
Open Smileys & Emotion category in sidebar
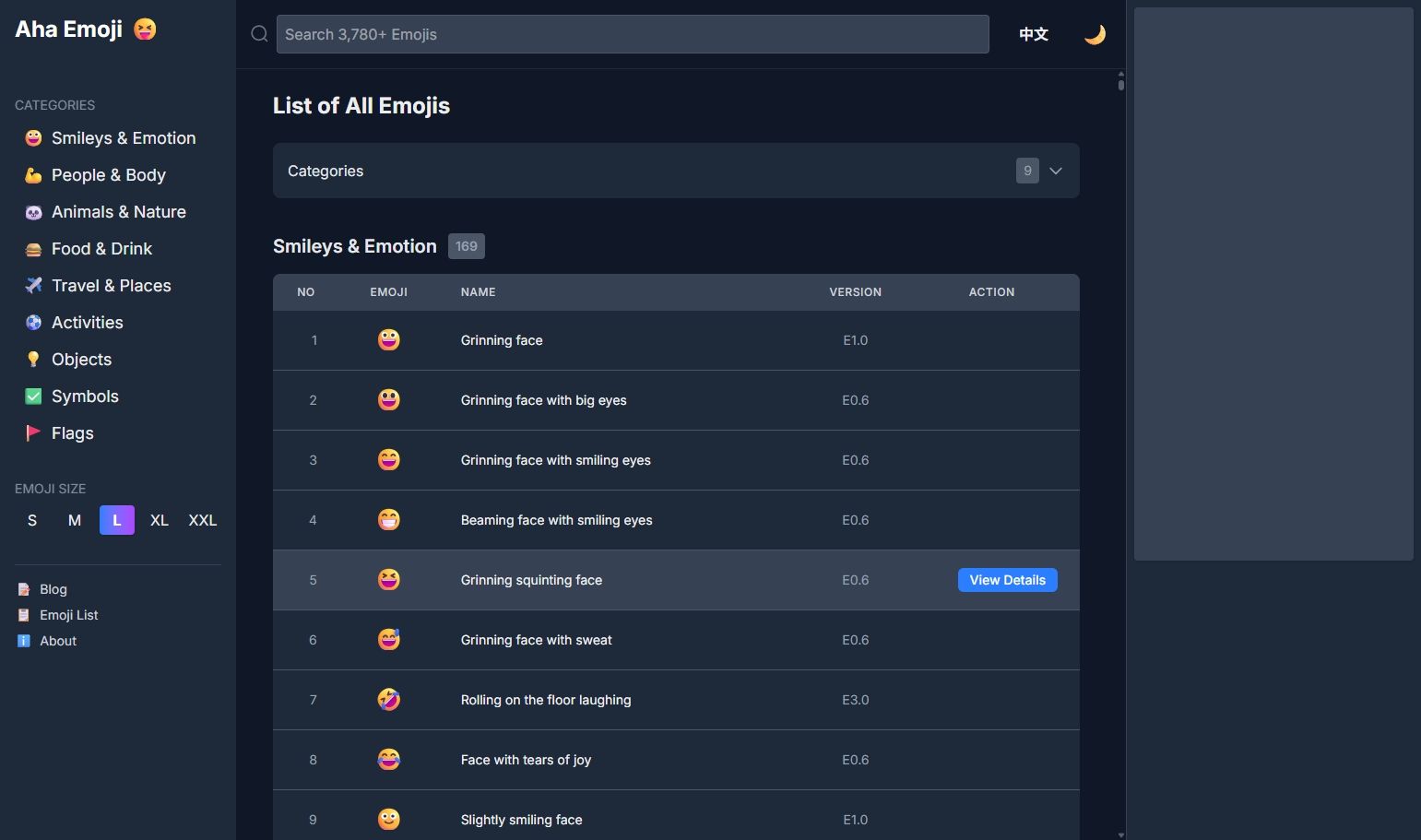pos(124,138)
